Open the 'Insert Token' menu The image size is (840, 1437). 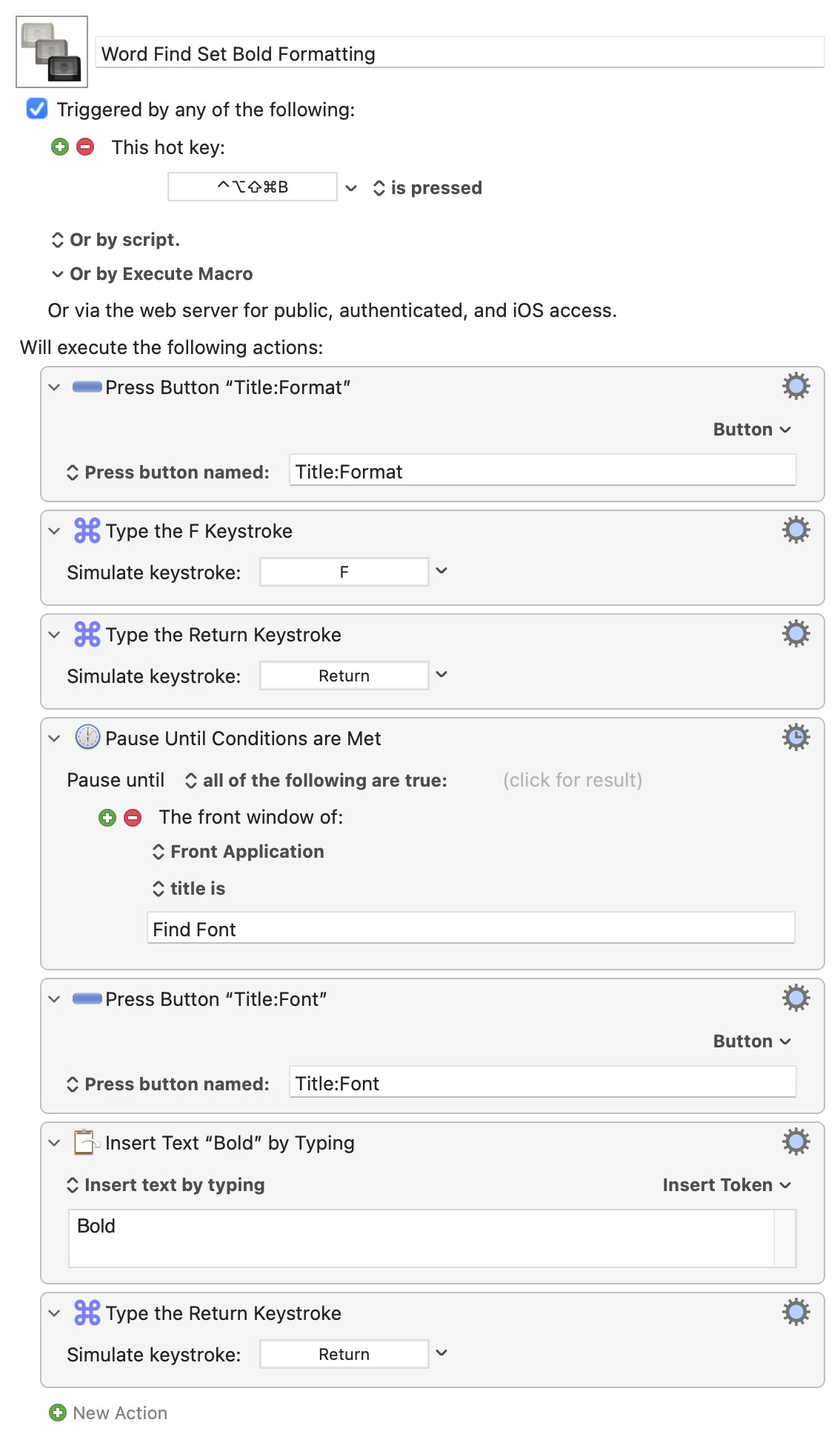coord(727,1185)
